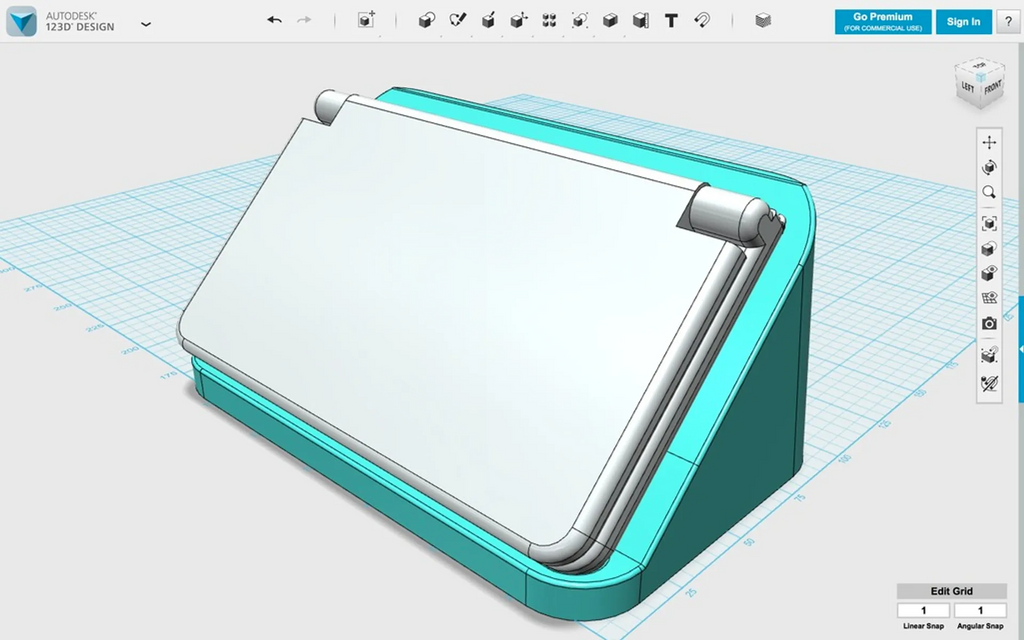Activate the Orbit navigation tool
Image resolution: width=1024 pixels, height=640 pixels.
click(989, 168)
